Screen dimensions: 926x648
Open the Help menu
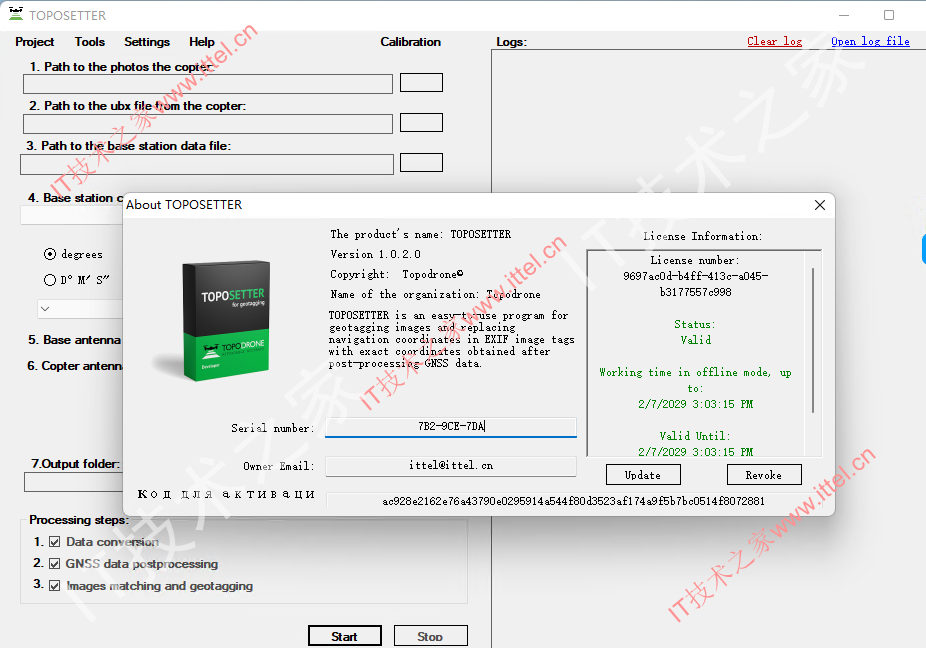coord(202,42)
